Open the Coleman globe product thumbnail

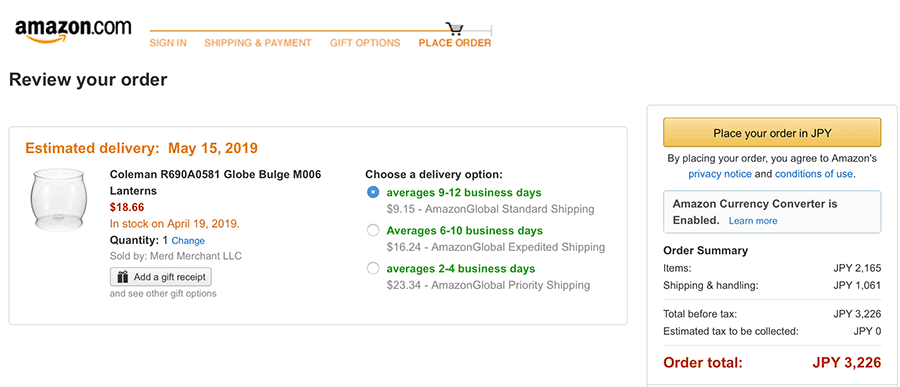(57, 199)
